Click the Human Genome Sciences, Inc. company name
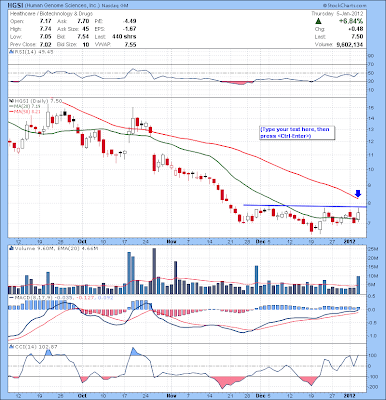Image resolution: width=386 pixels, height=400 pixels. [63, 6]
